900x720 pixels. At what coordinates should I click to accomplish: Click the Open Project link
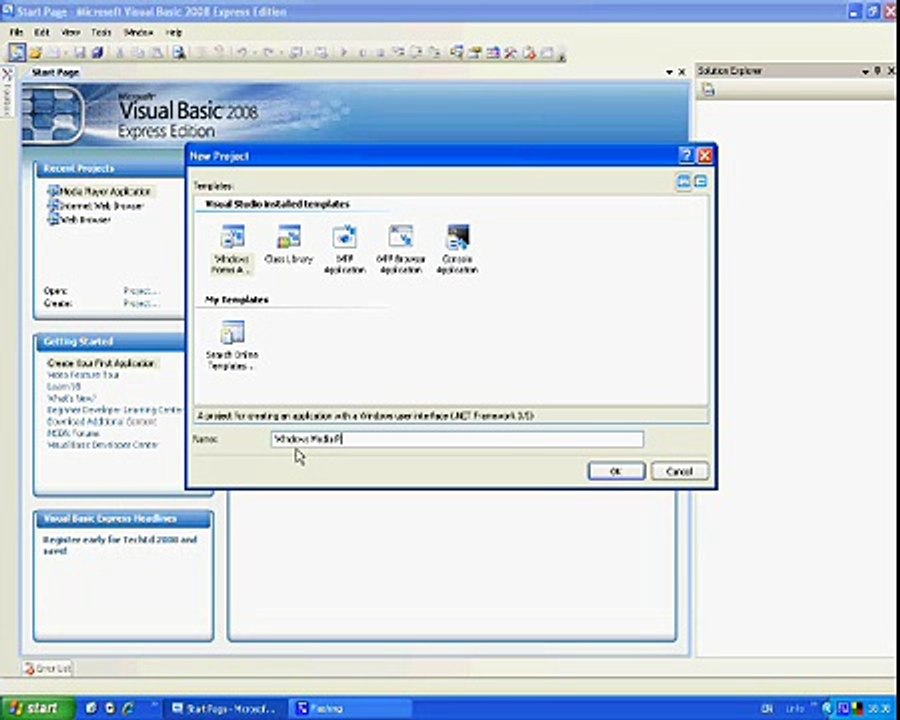[141, 291]
